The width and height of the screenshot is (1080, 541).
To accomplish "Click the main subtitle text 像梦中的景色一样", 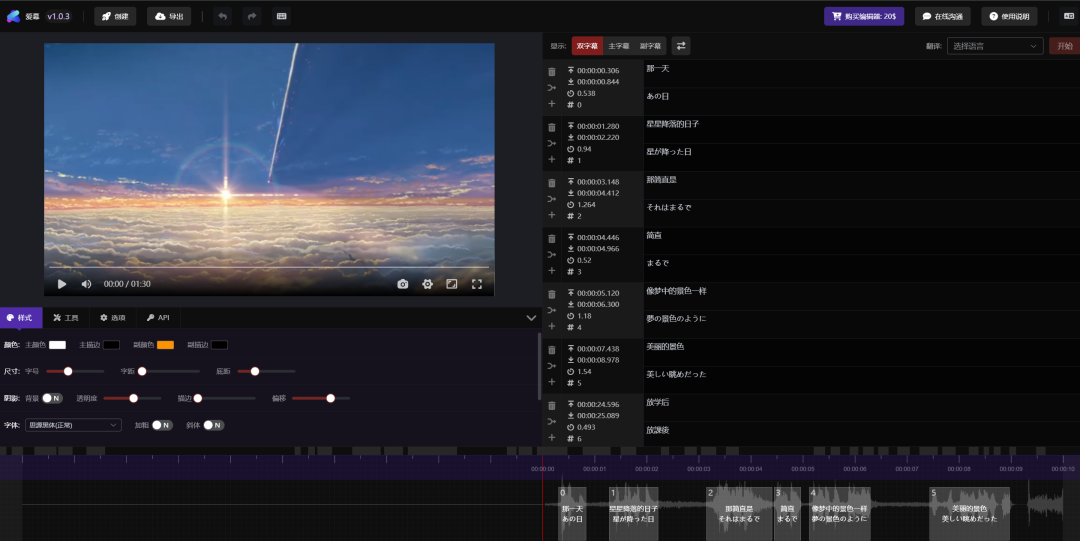I will (x=676, y=292).
